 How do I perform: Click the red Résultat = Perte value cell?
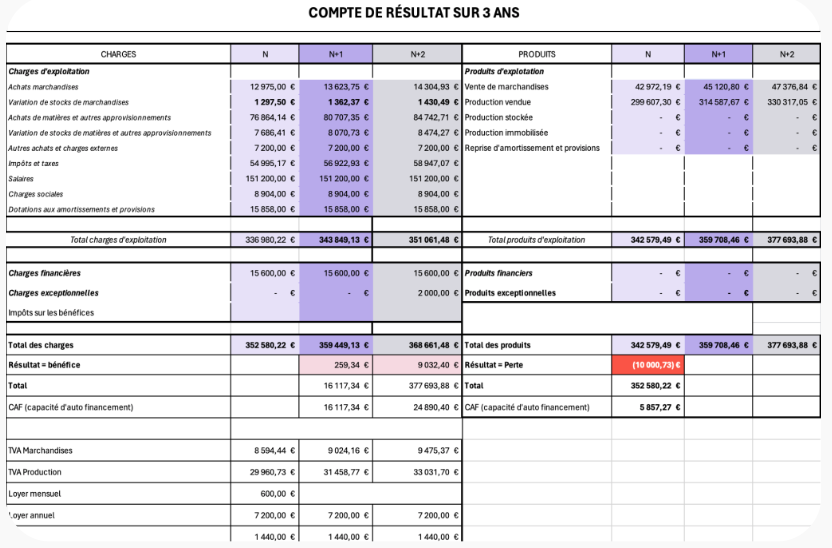[x=647, y=364]
